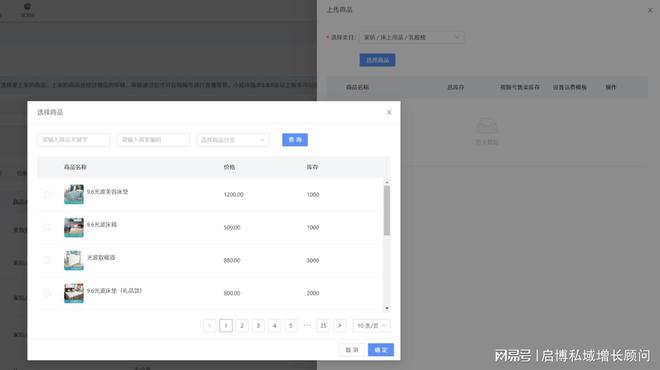Click the blue 查询 search button
This screenshot has width=660, height=370.
tap(295, 140)
